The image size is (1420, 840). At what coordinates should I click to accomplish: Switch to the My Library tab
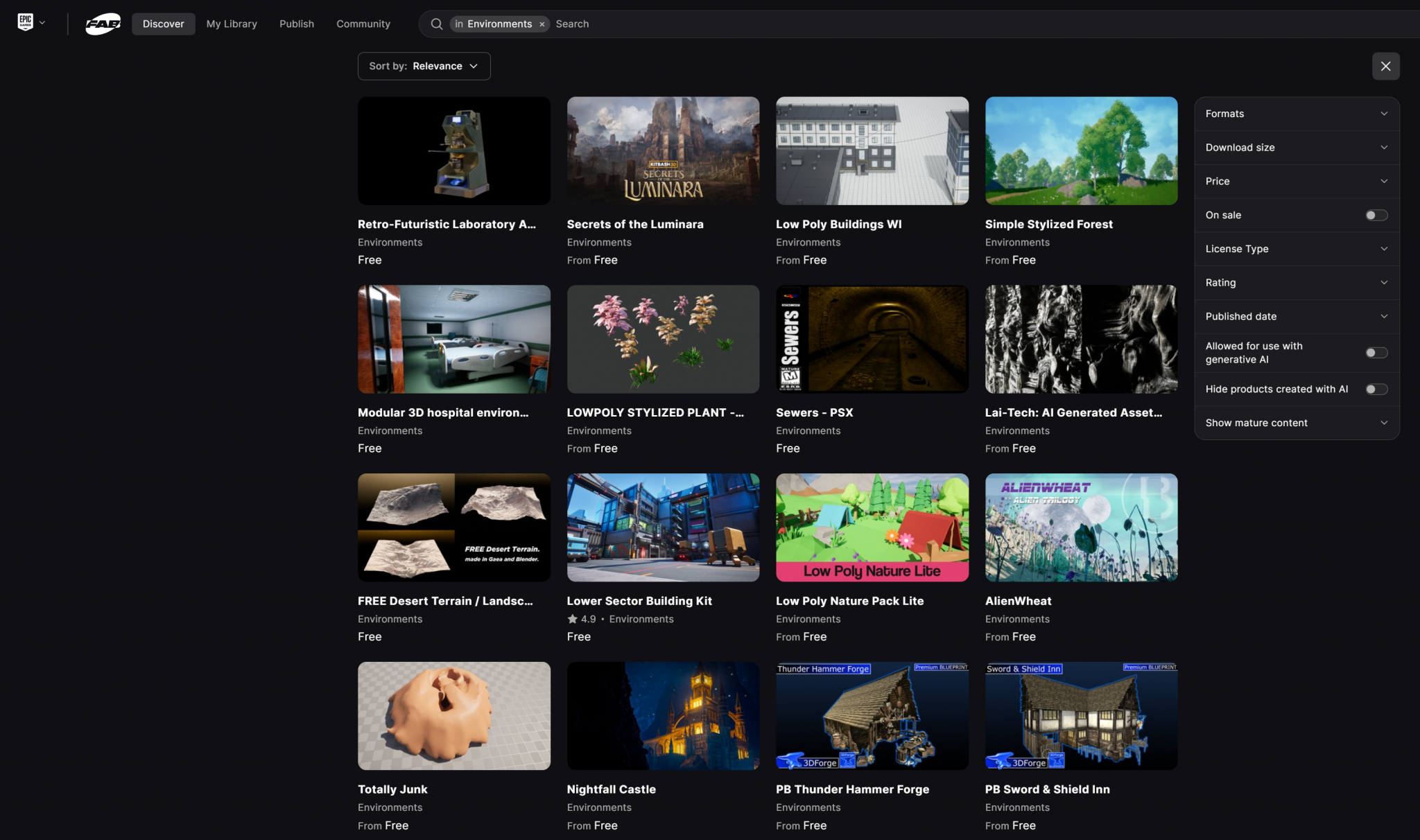click(232, 24)
